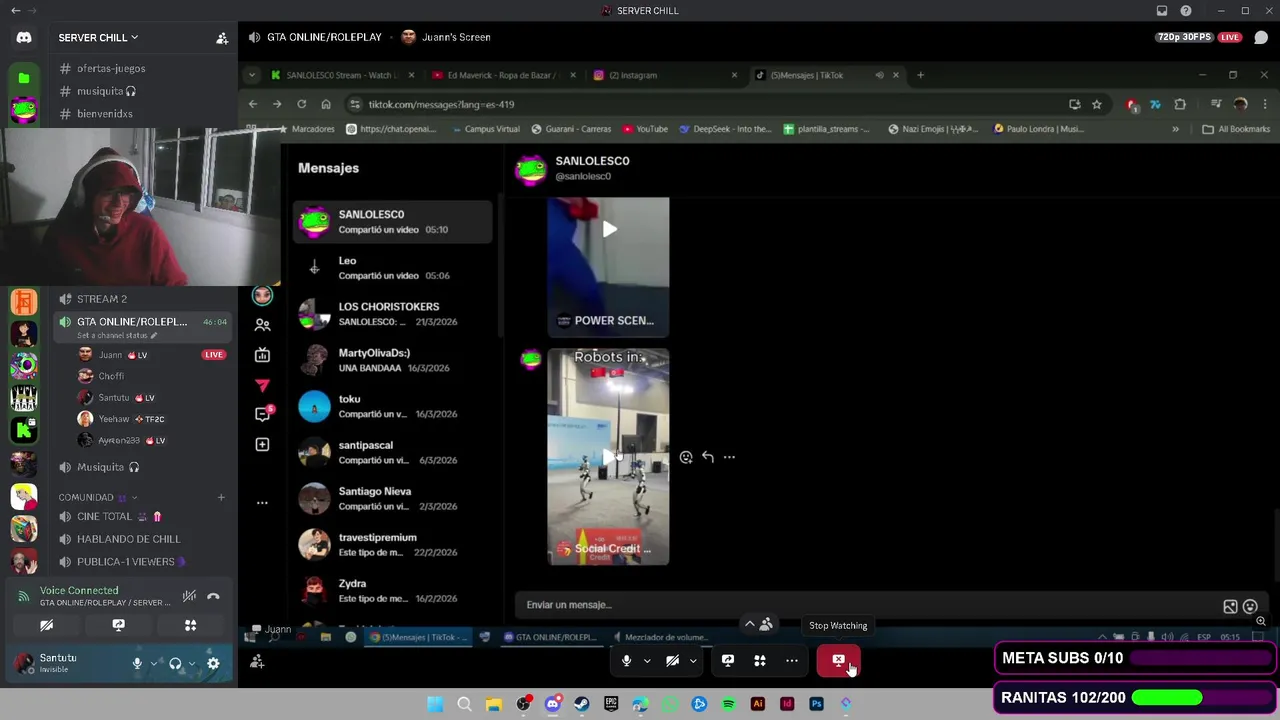Toggle noise suppression in Voice Connected panel
Image resolution: width=1280 pixels, height=720 pixels.
tap(189, 597)
